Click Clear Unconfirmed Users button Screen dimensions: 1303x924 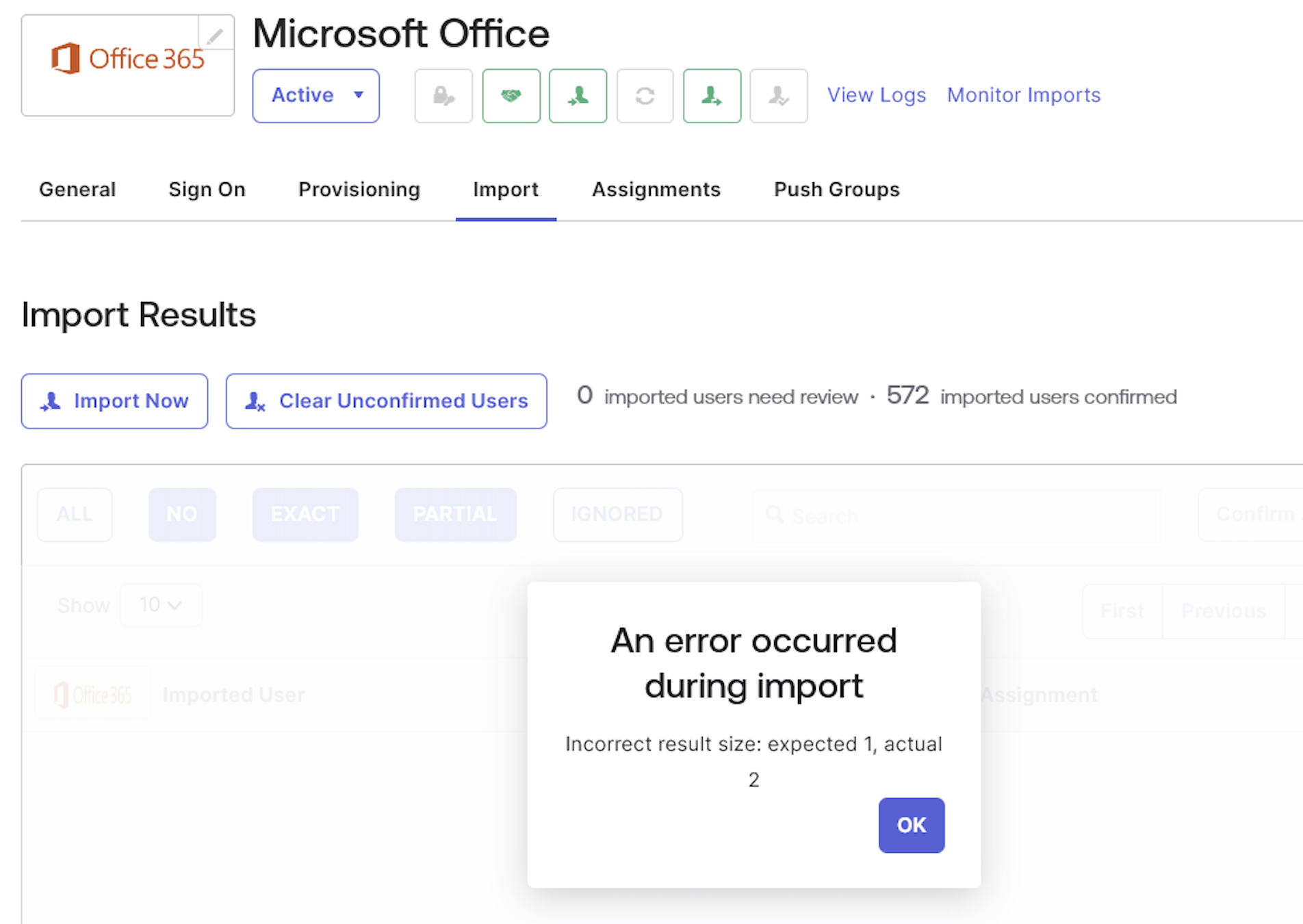tap(386, 401)
